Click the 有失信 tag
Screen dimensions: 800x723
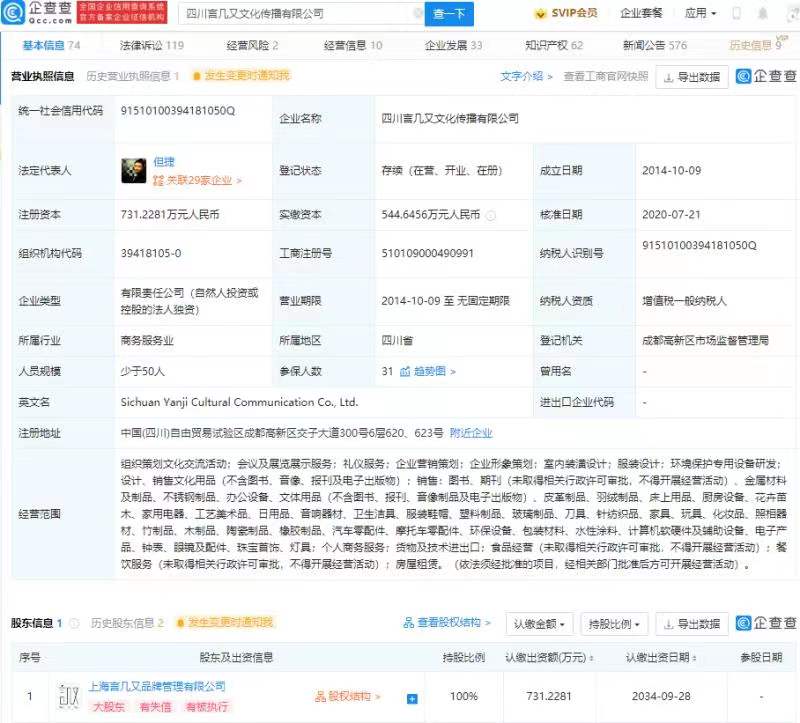pyautogui.click(x=156, y=707)
